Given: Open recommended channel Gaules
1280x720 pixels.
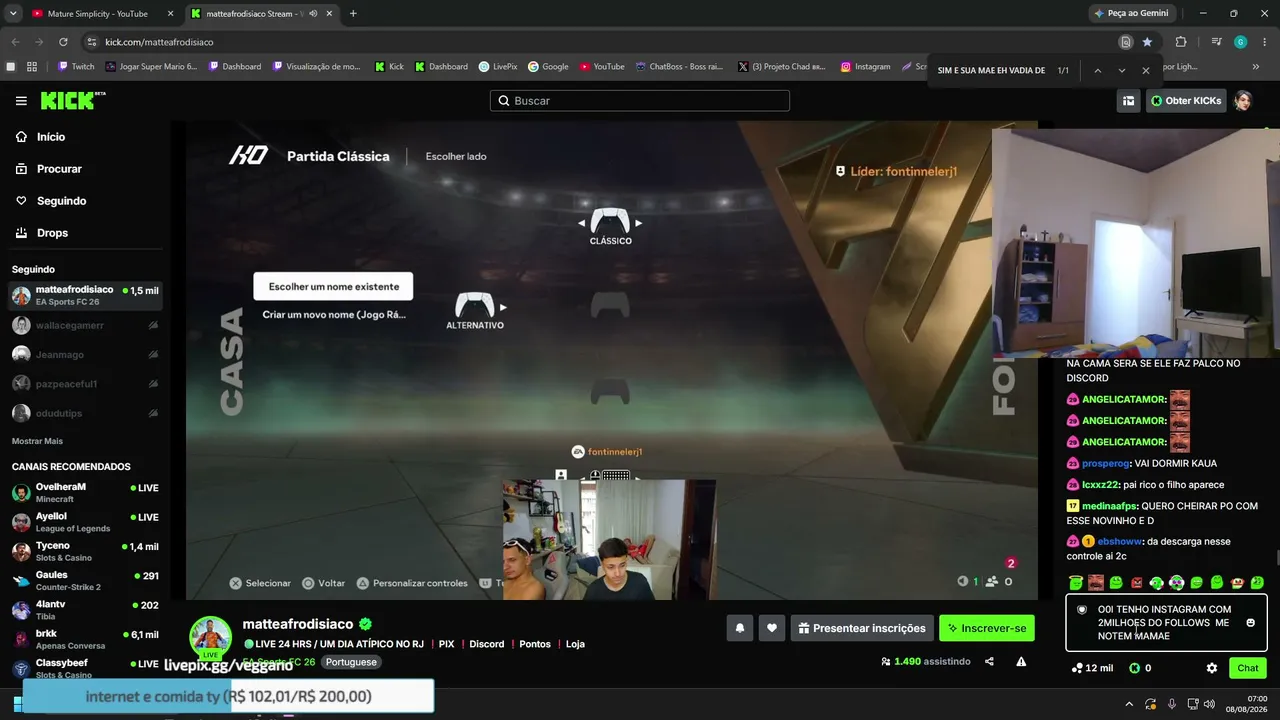Looking at the screenshot, I should [x=85, y=580].
